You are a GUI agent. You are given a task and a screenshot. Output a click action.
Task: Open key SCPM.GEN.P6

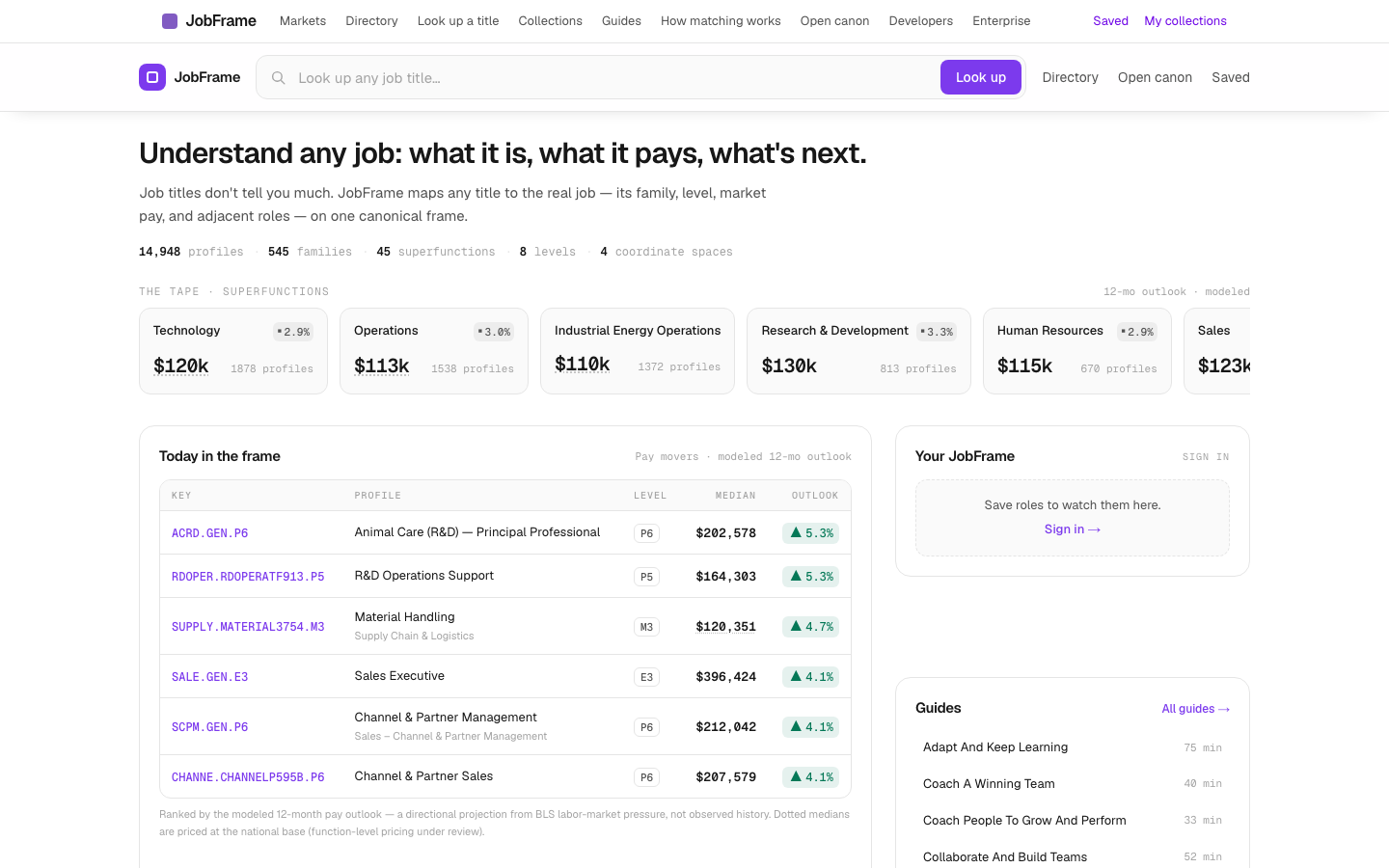pos(209,727)
